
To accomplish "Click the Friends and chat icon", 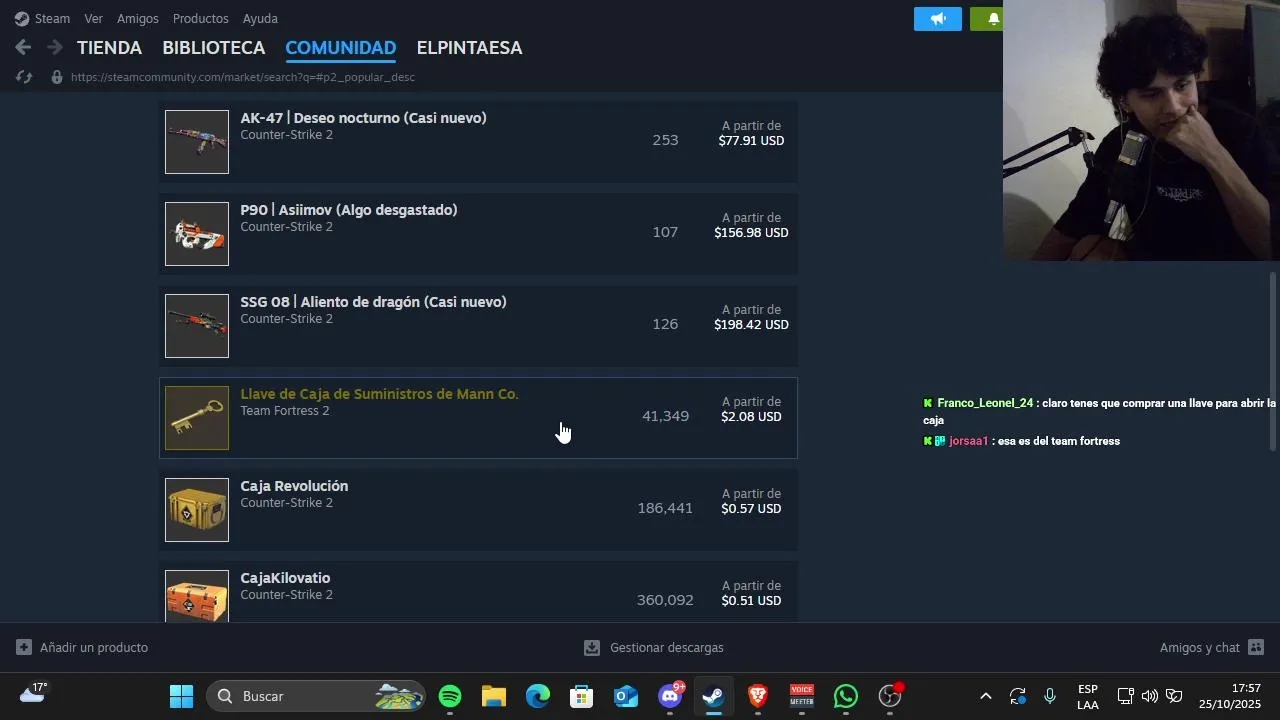I will (1256, 647).
